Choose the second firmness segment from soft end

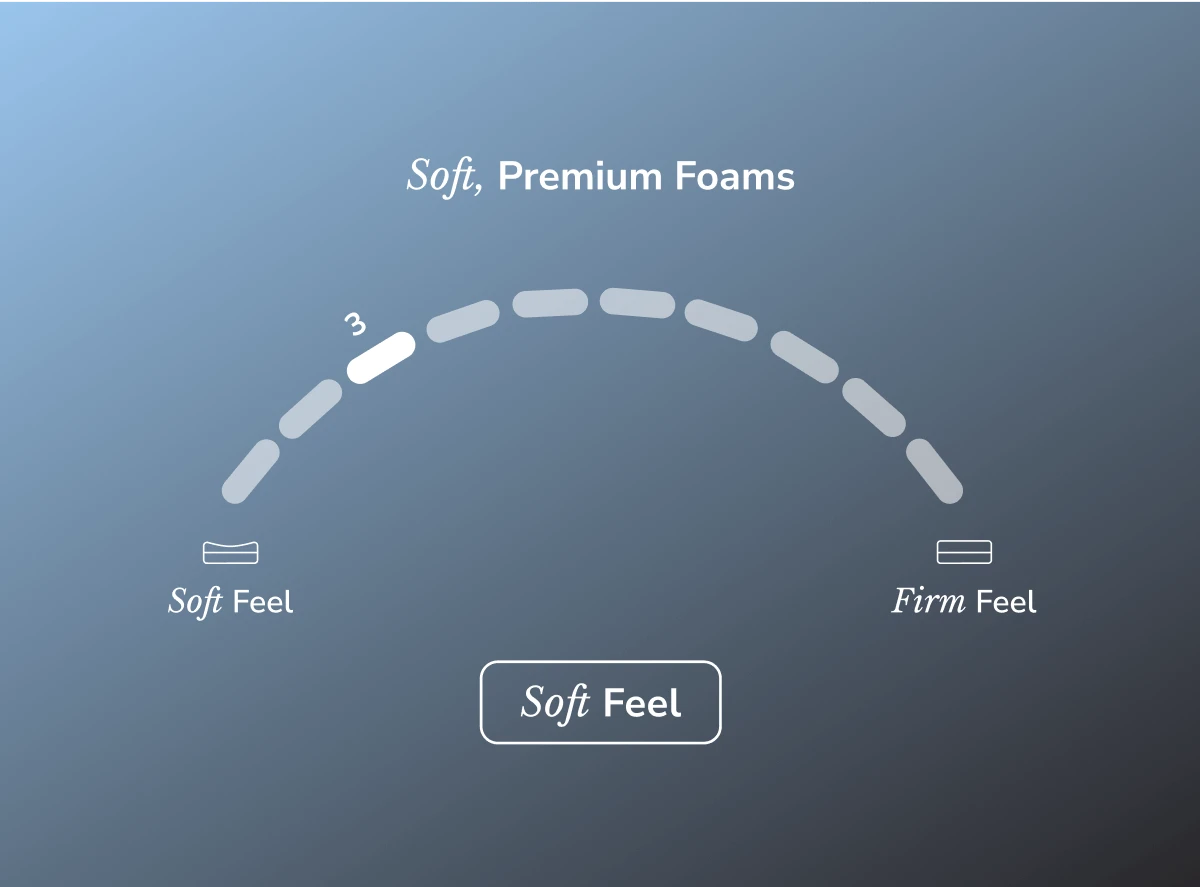[310, 408]
